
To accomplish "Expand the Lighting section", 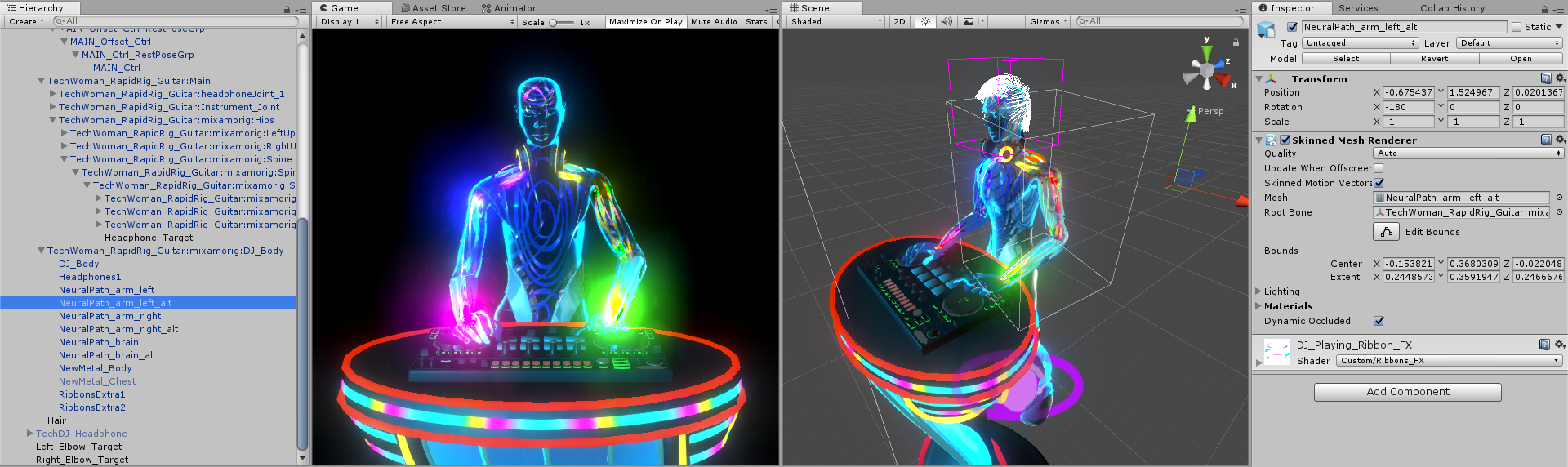I will coord(1258,291).
